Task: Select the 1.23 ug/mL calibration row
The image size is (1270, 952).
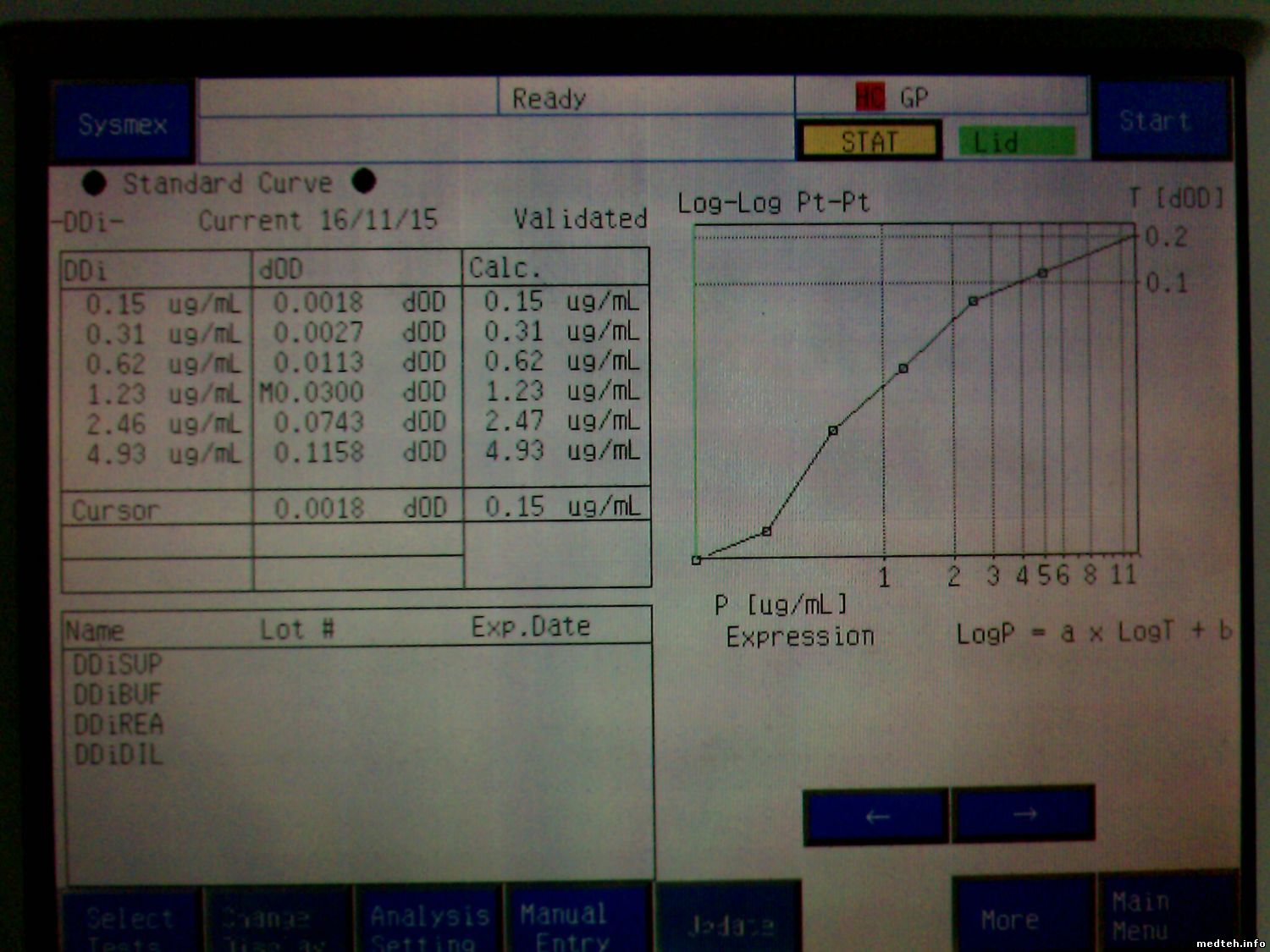Action: pyautogui.click(x=356, y=393)
